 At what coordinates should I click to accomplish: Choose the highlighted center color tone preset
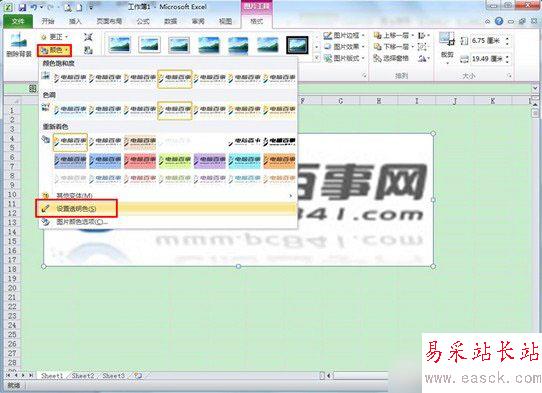(x=175, y=111)
